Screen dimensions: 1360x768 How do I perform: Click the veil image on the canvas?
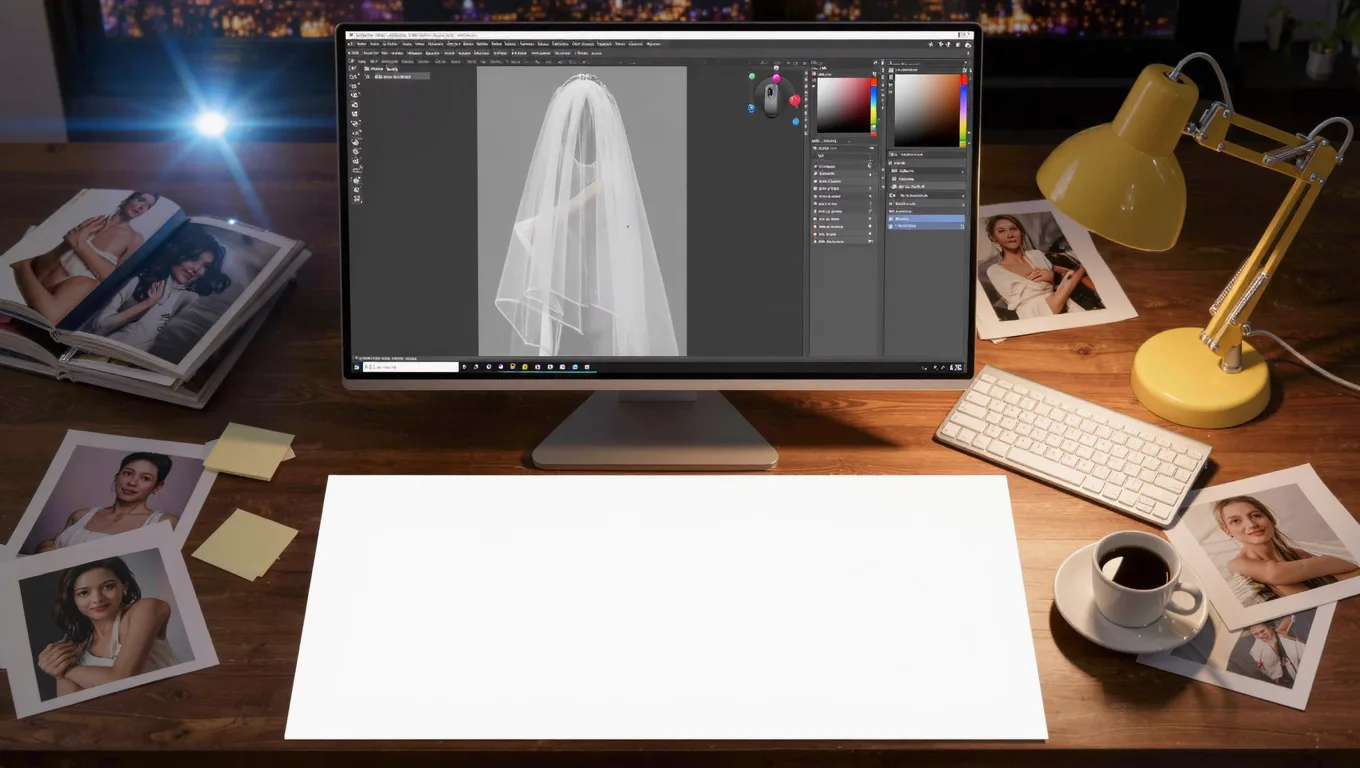click(582, 211)
